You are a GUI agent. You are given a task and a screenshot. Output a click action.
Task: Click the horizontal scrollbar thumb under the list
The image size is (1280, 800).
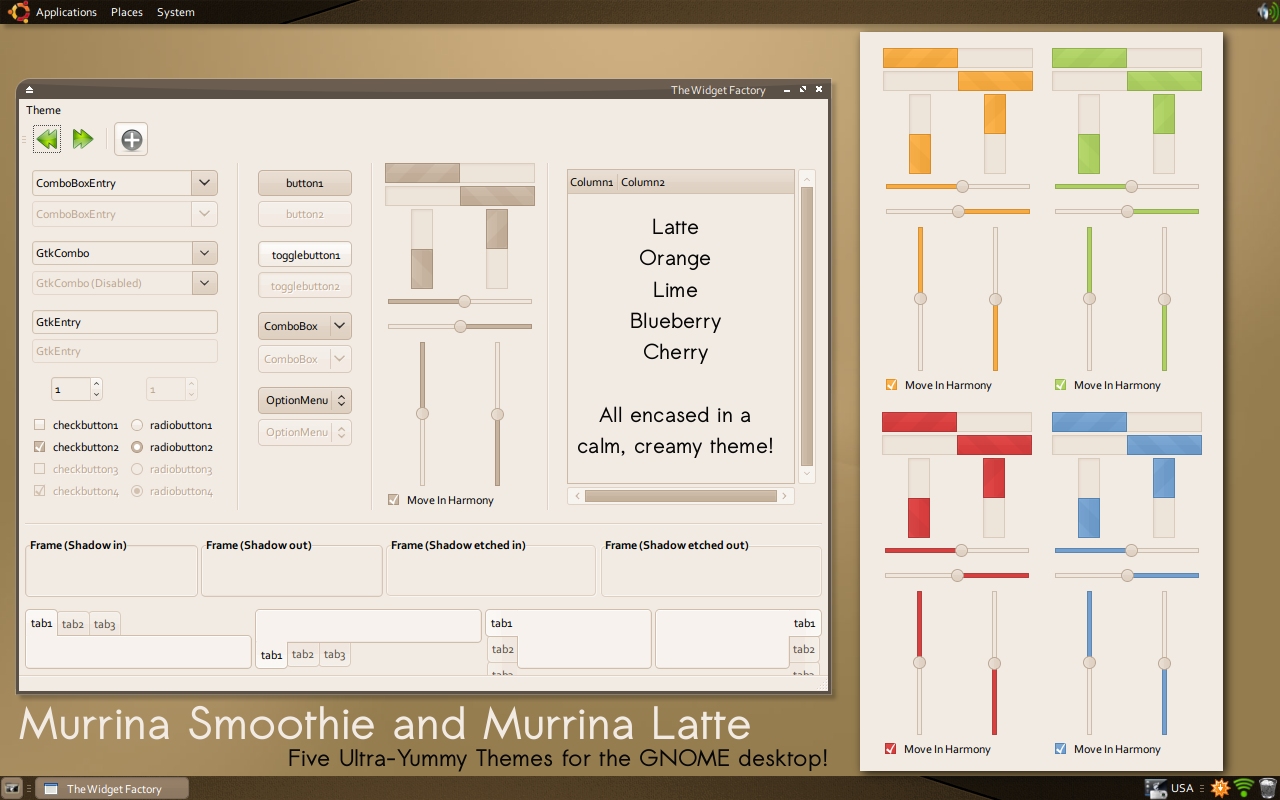[681, 496]
